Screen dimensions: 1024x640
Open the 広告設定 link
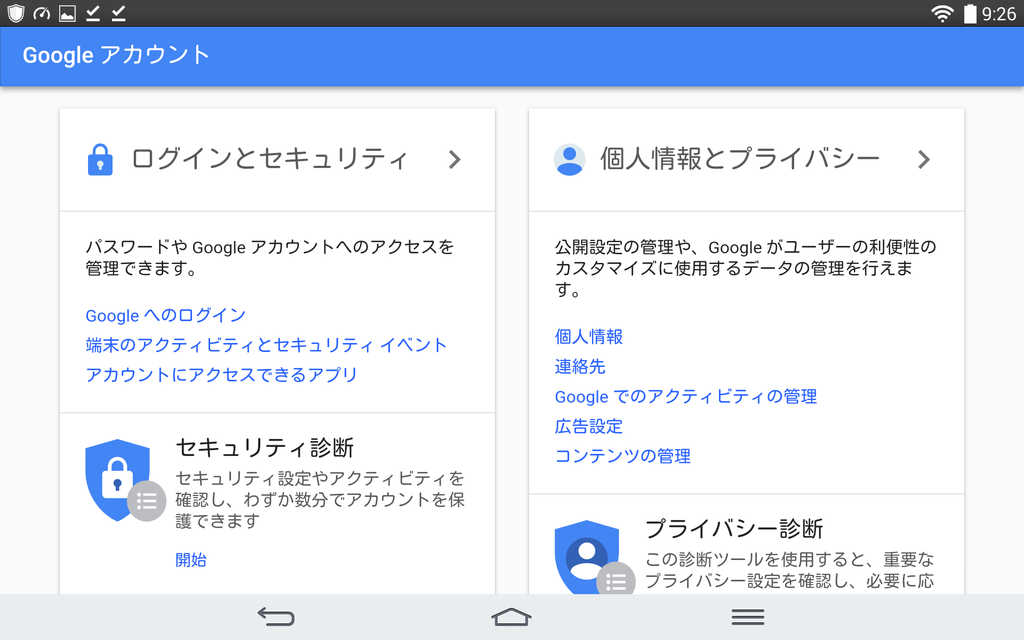coord(588,426)
